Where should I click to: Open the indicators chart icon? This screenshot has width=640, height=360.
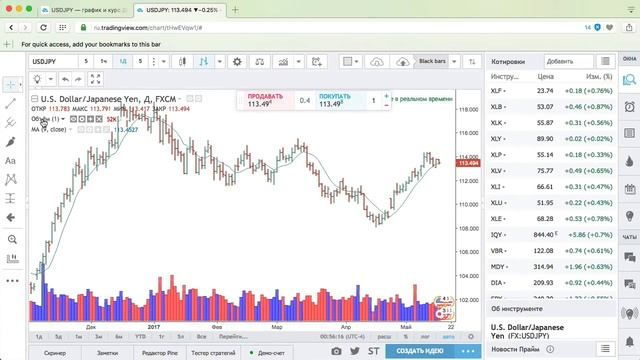click(x=283, y=62)
